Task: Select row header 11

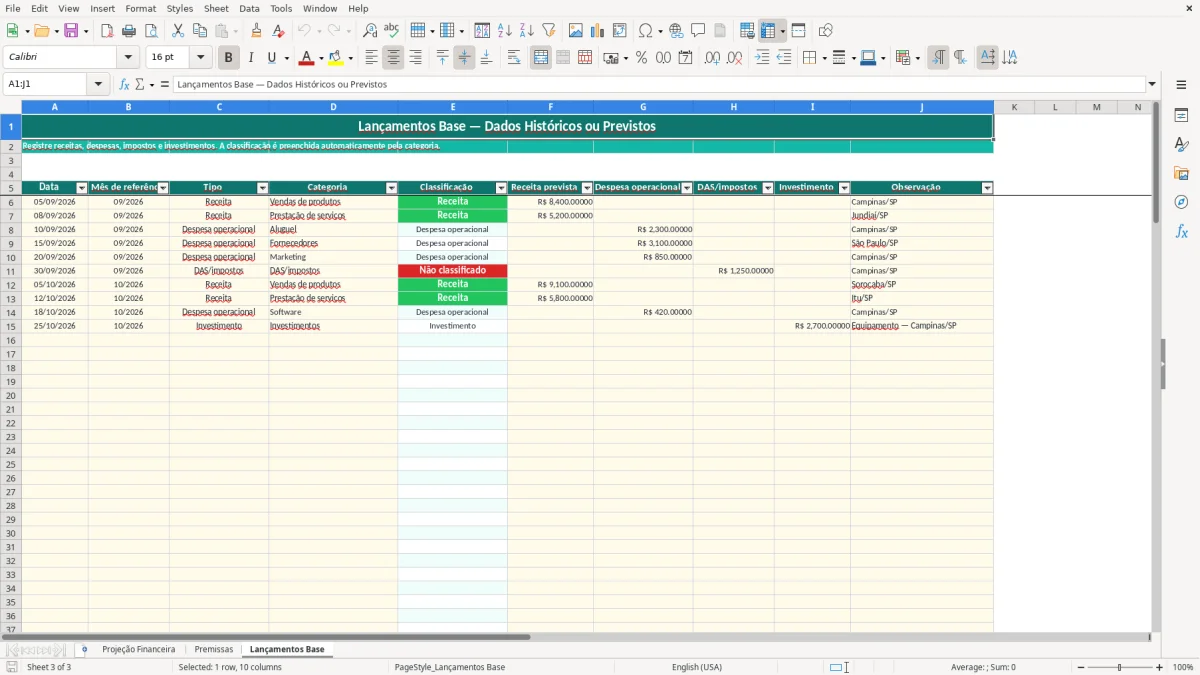Action: tap(11, 271)
